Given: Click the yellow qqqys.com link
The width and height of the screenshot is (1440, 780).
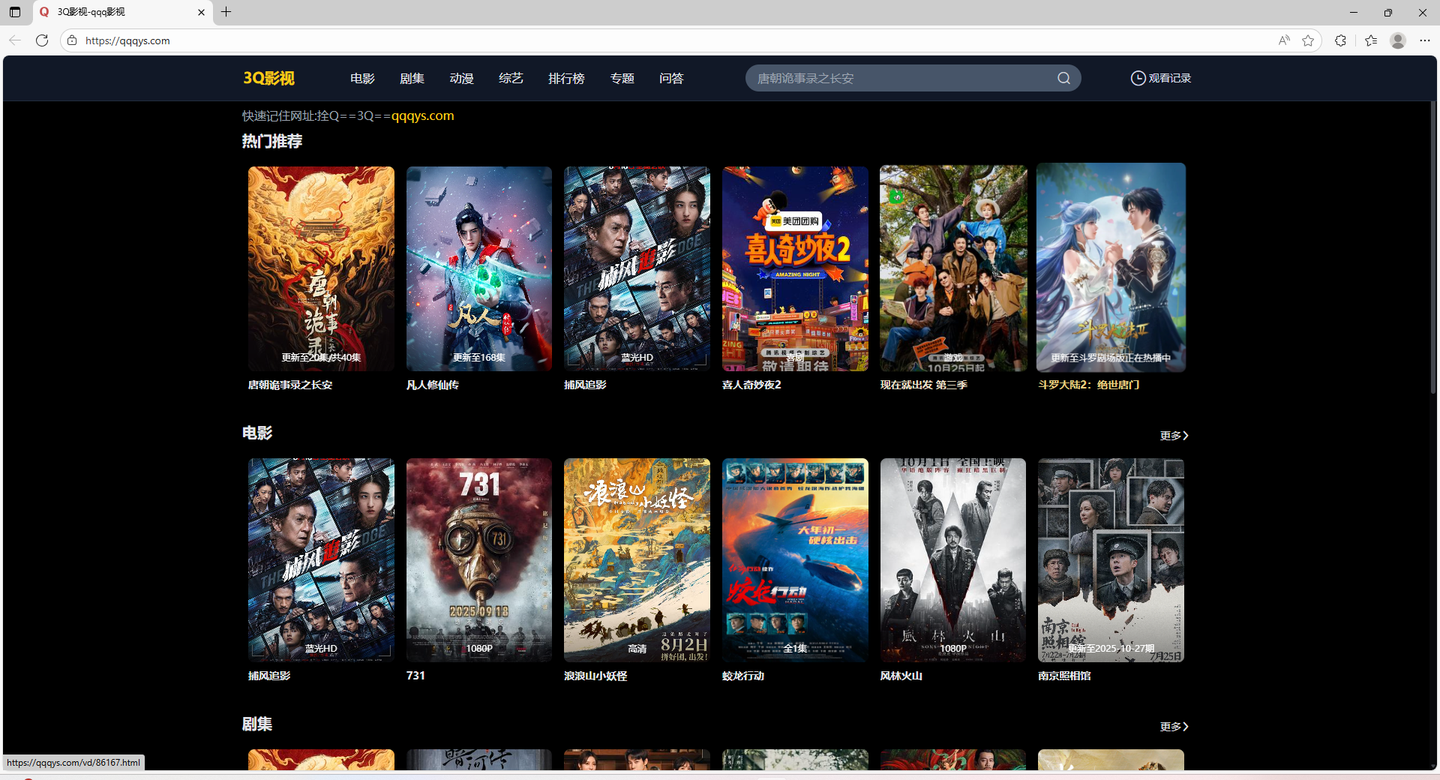Looking at the screenshot, I should [422, 115].
